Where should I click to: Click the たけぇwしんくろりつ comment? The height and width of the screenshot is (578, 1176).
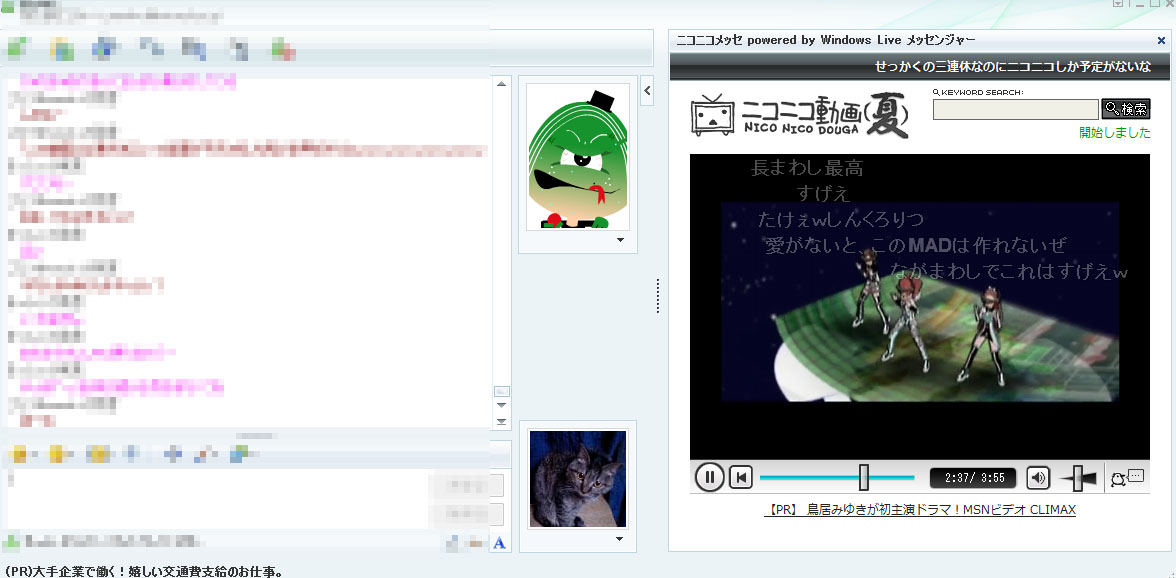tap(840, 219)
